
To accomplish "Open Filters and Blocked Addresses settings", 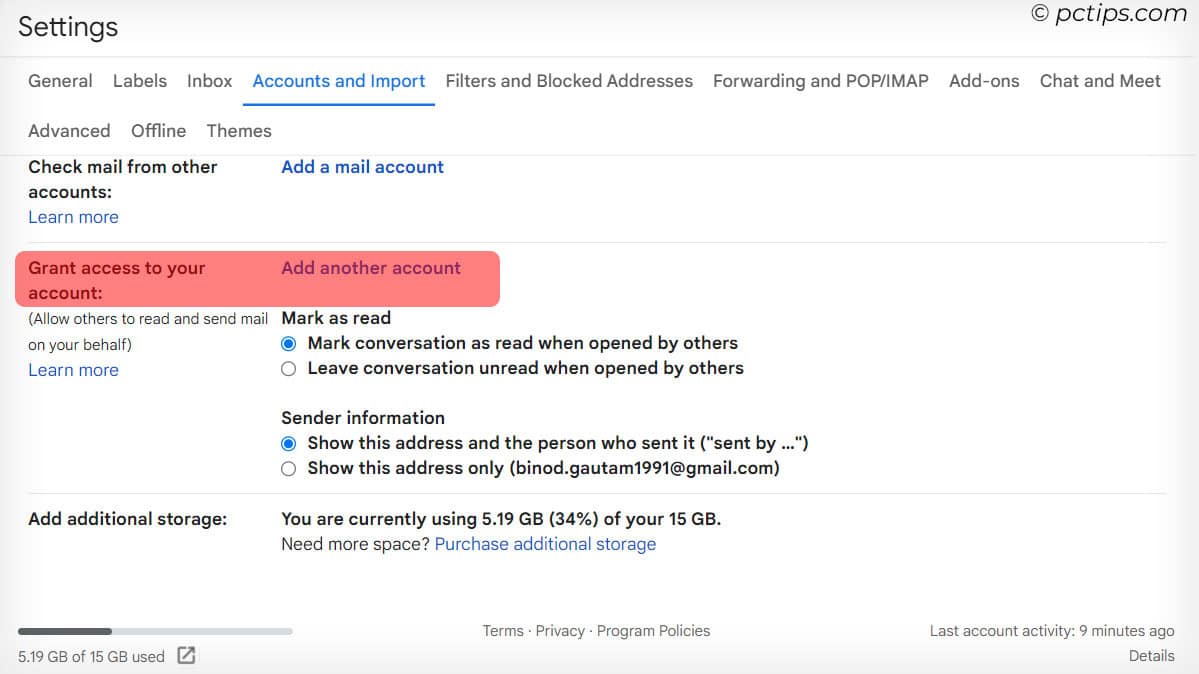I will 568,81.
